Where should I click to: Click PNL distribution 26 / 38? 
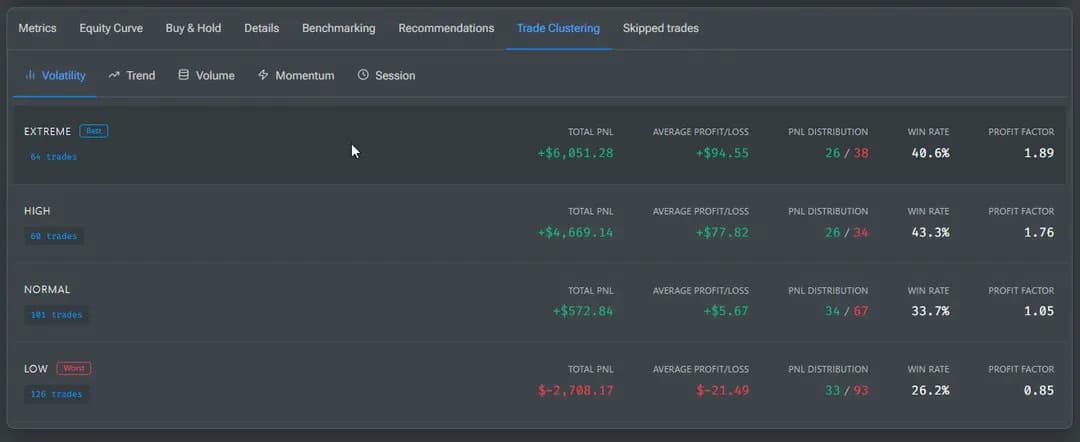(x=847, y=153)
